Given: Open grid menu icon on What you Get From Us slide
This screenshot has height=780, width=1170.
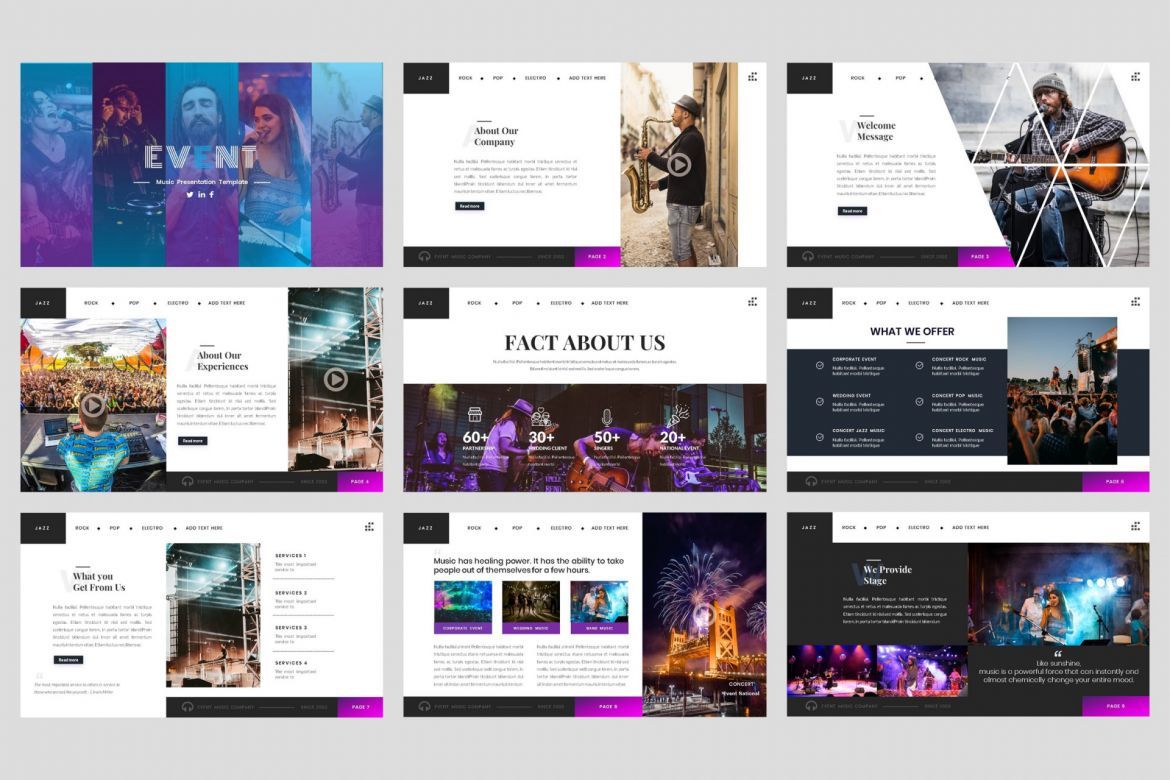Looking at the screenshot, I should pos(369,527).
